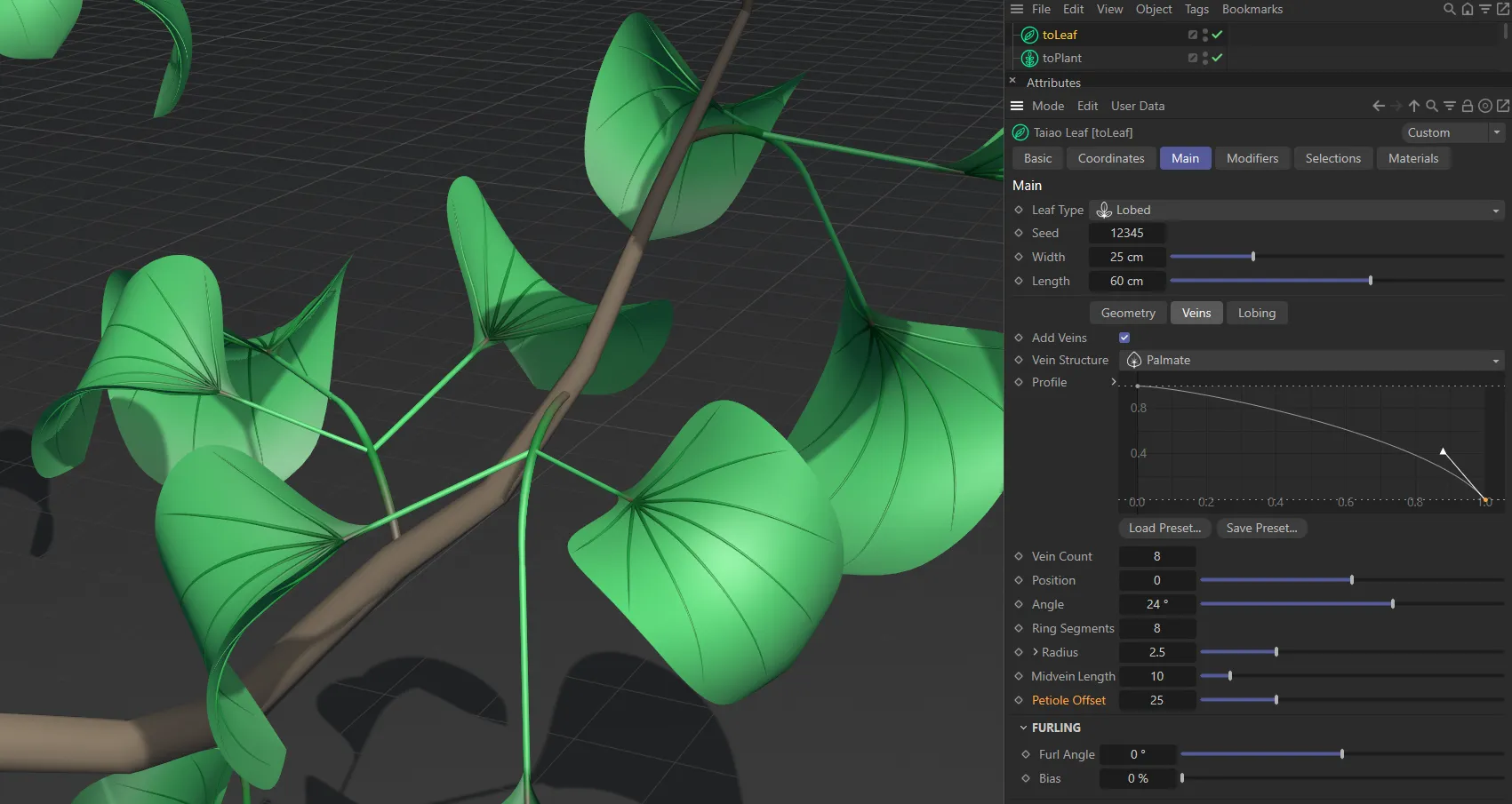Click the Seed value input field
Screen dimensions: 1512x804
pyautogui.click(x=1127, y=233)
